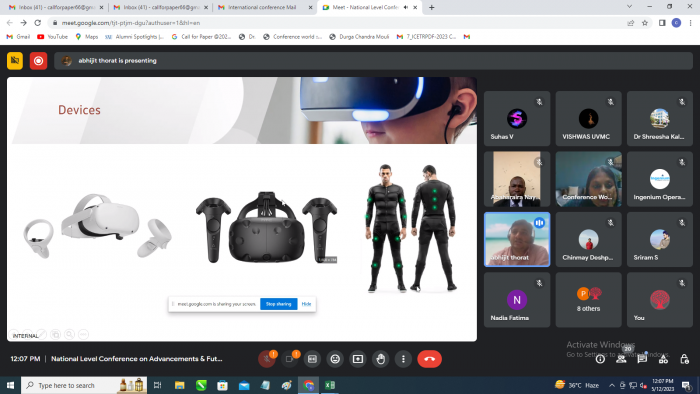Show the participants people panel
Screen dimensions: 700x394
[x=621, y=359]
